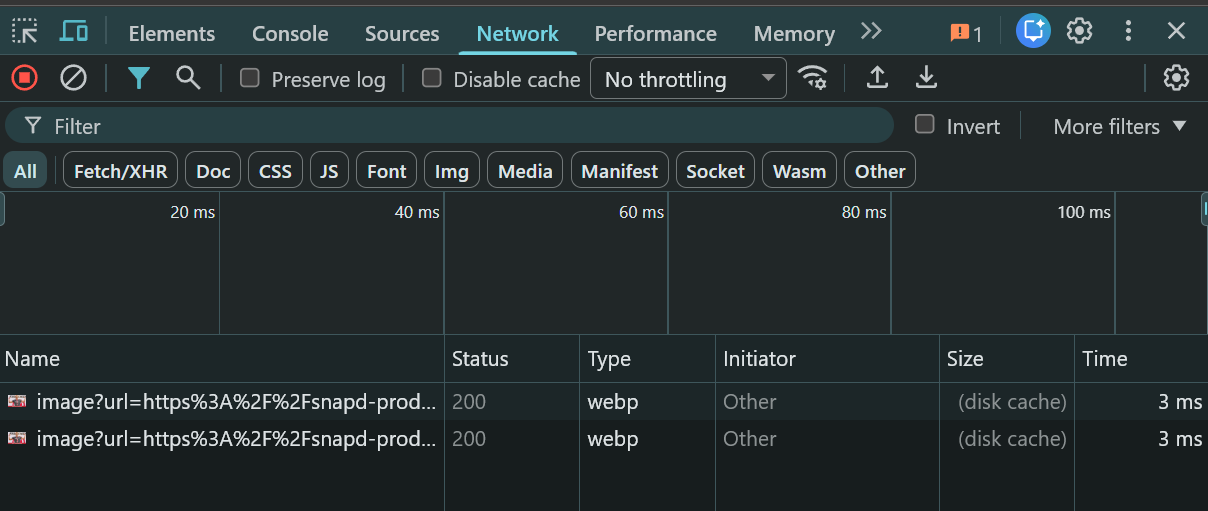
Task: Clear the network log
Action: tap(73, 77)
